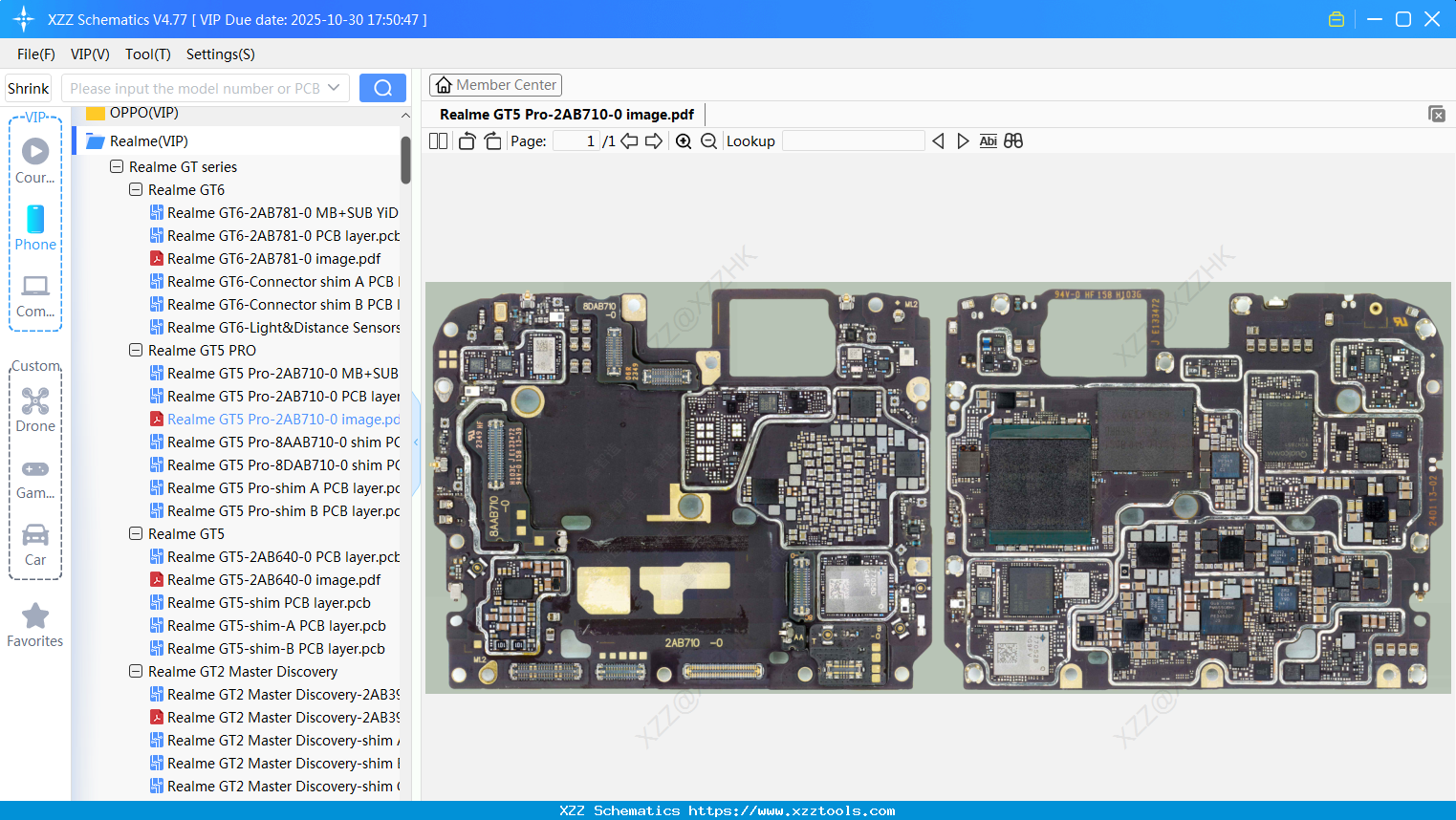Rotate the page counterclockwise
Image resolution: width=1456 pixels, height=820 pixels.
pyautogui.click(x=467, y=141)
